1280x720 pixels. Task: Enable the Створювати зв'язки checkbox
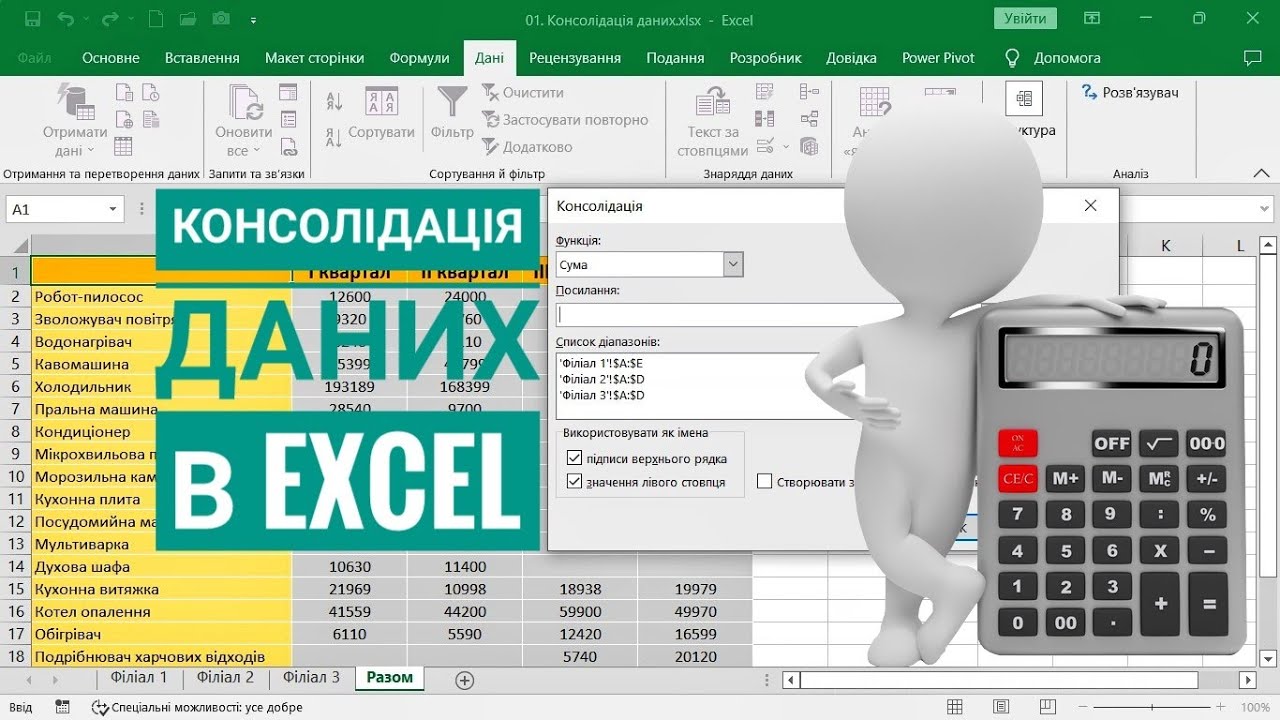click(765, 481)
